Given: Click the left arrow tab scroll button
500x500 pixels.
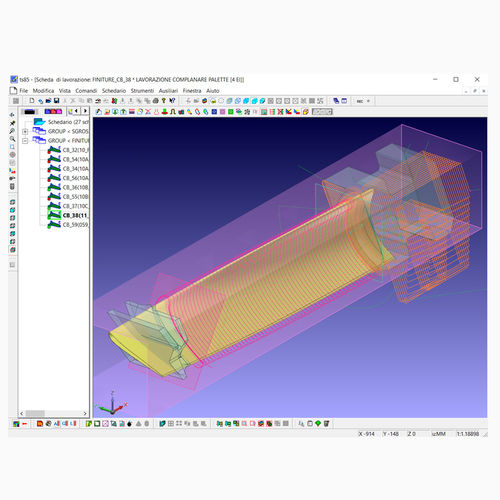Looking at the screenshot, I should 77,111.
